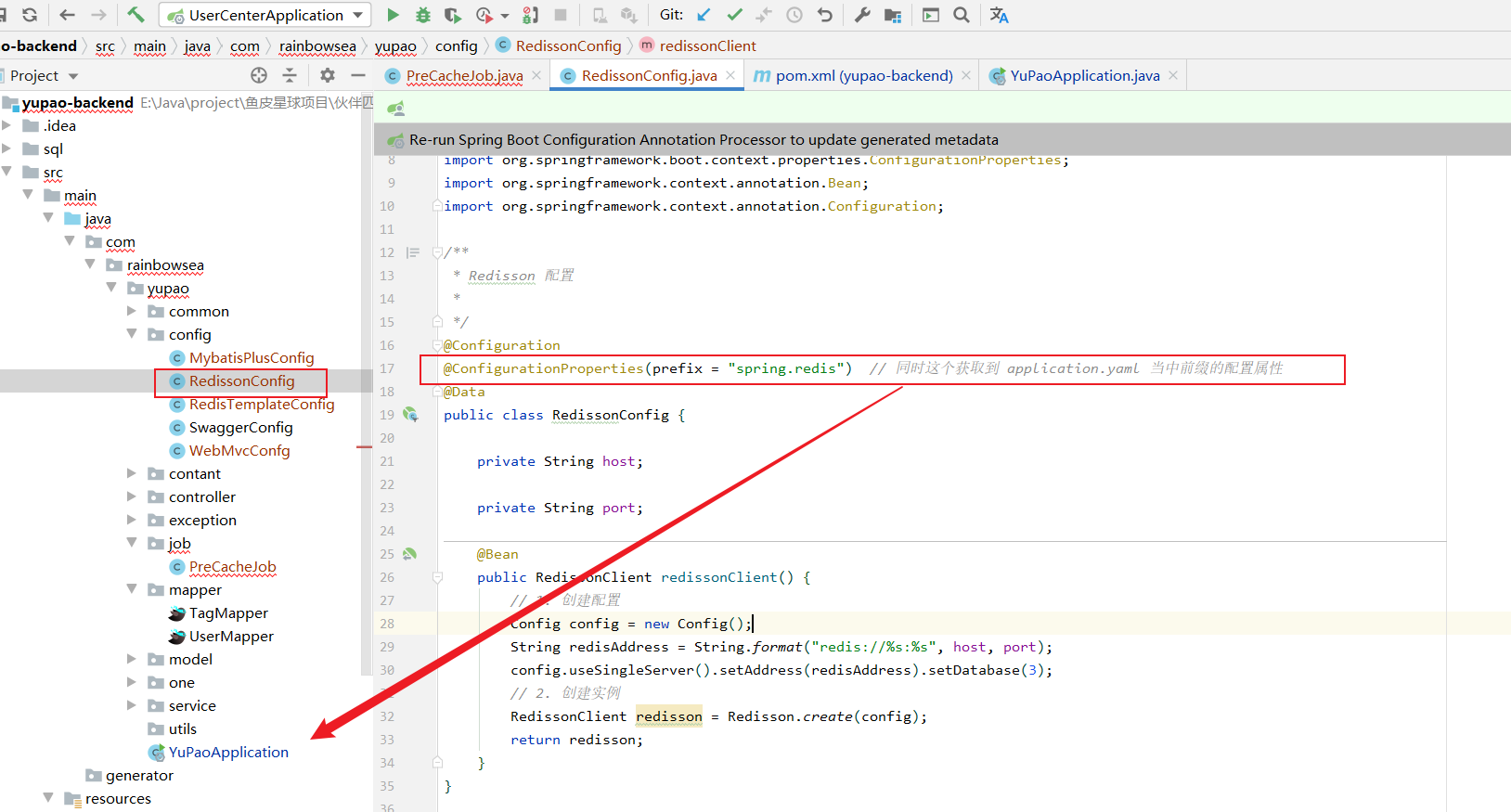Toggle fold of the Javadoc comment block
Image resolution: width=1511 pixels, height=812 pixels.
pyautogui.click(x=437, y=252)
